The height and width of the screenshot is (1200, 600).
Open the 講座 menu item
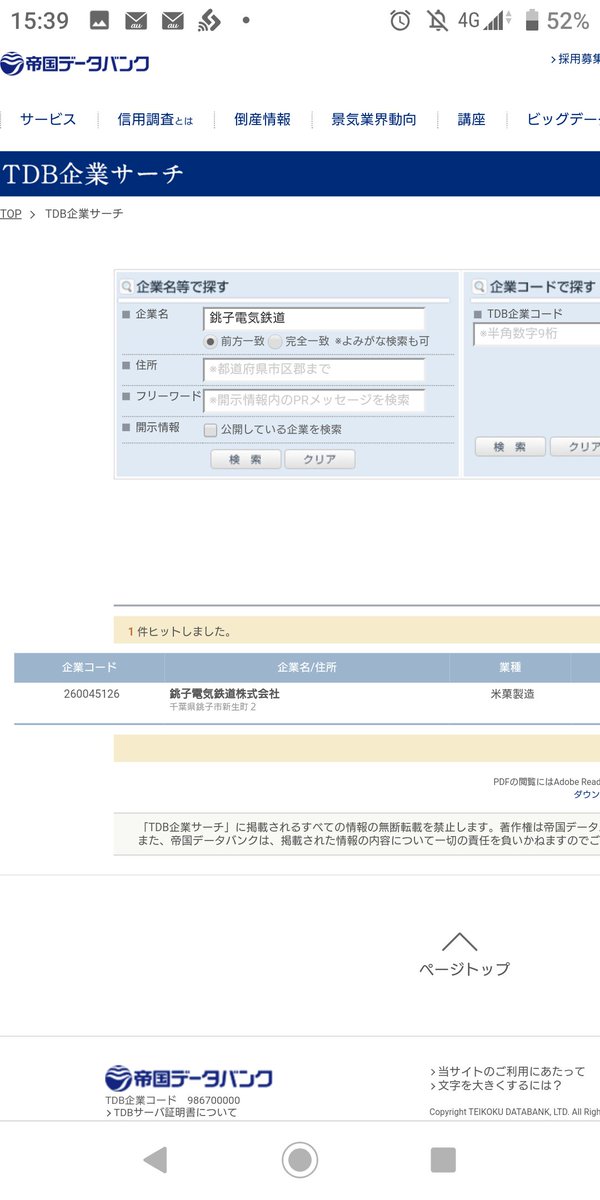(472, 119)
